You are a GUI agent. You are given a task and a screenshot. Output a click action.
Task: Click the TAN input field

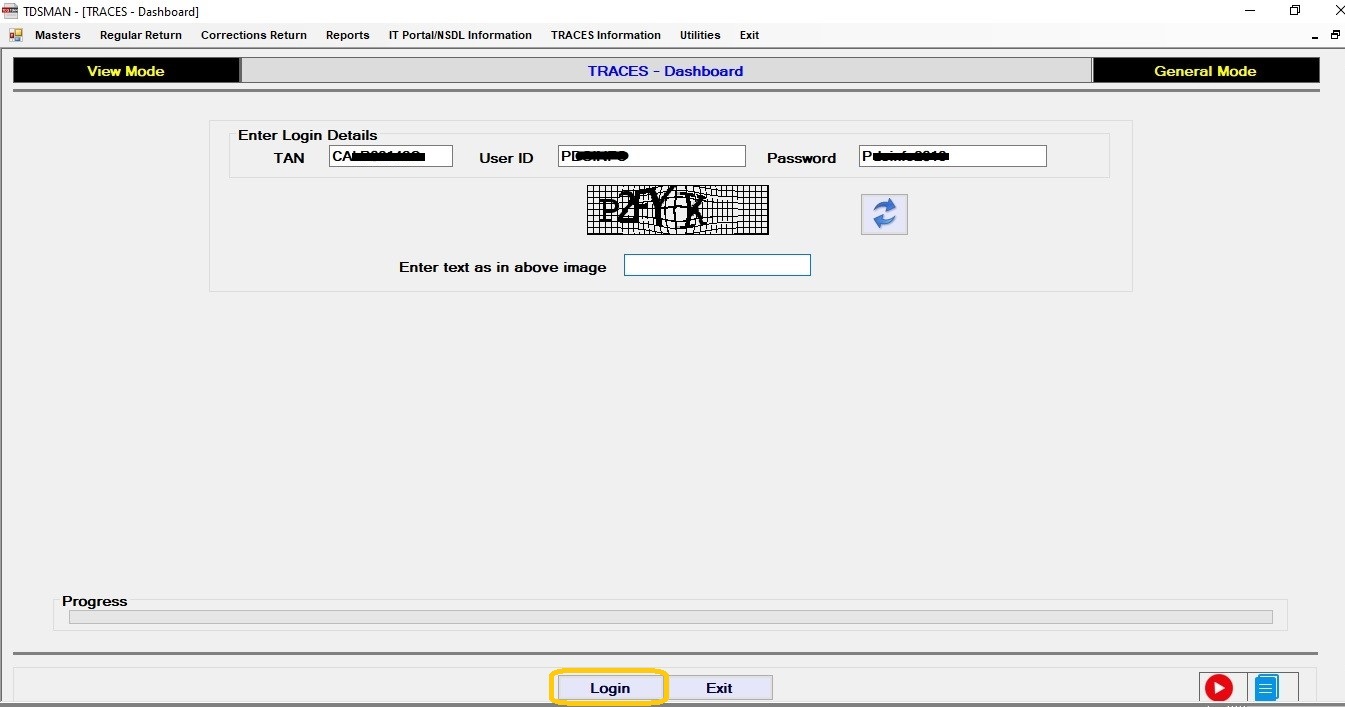[x=390, y=156]
